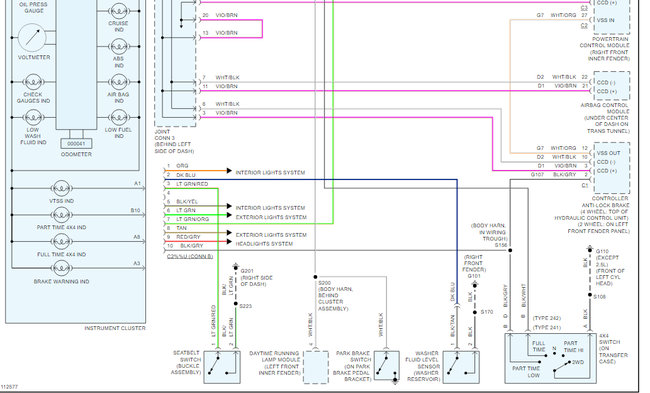Click the 4X4 SWITCH (ON TRANSFER CASE) label
The height and width of the screenshot is (393, 650).
point(614,349)
